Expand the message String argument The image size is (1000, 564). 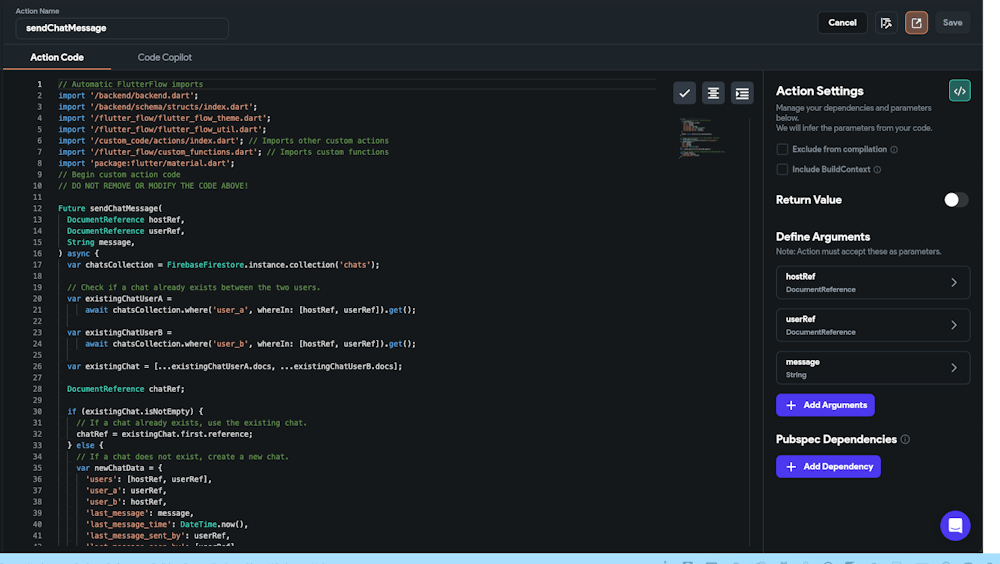click(x=953, y=368)
